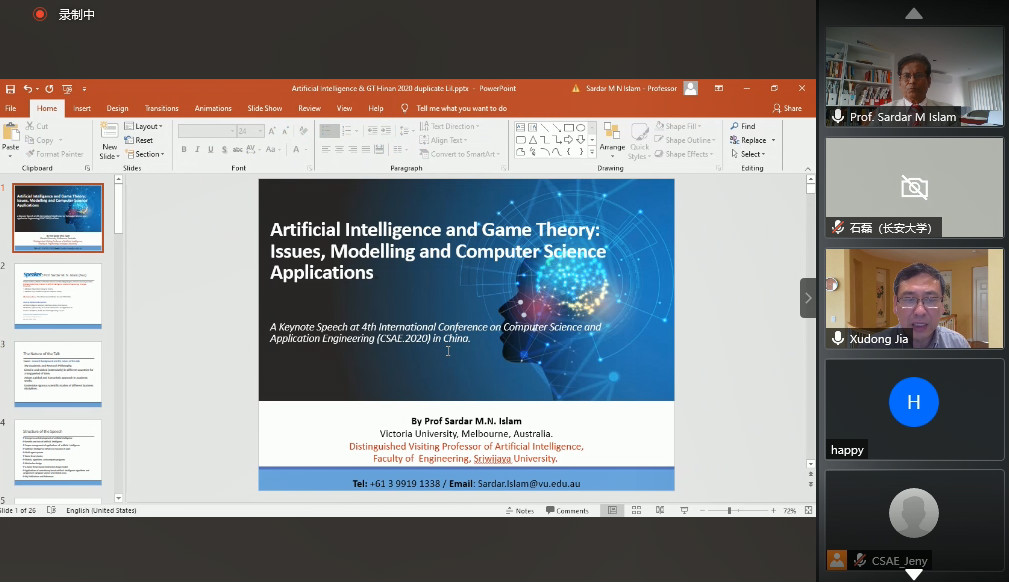Viewport: 1009px width, 582px height.
Task: Toggle Normal view button in status bar
Action: [x=612, y=510]
